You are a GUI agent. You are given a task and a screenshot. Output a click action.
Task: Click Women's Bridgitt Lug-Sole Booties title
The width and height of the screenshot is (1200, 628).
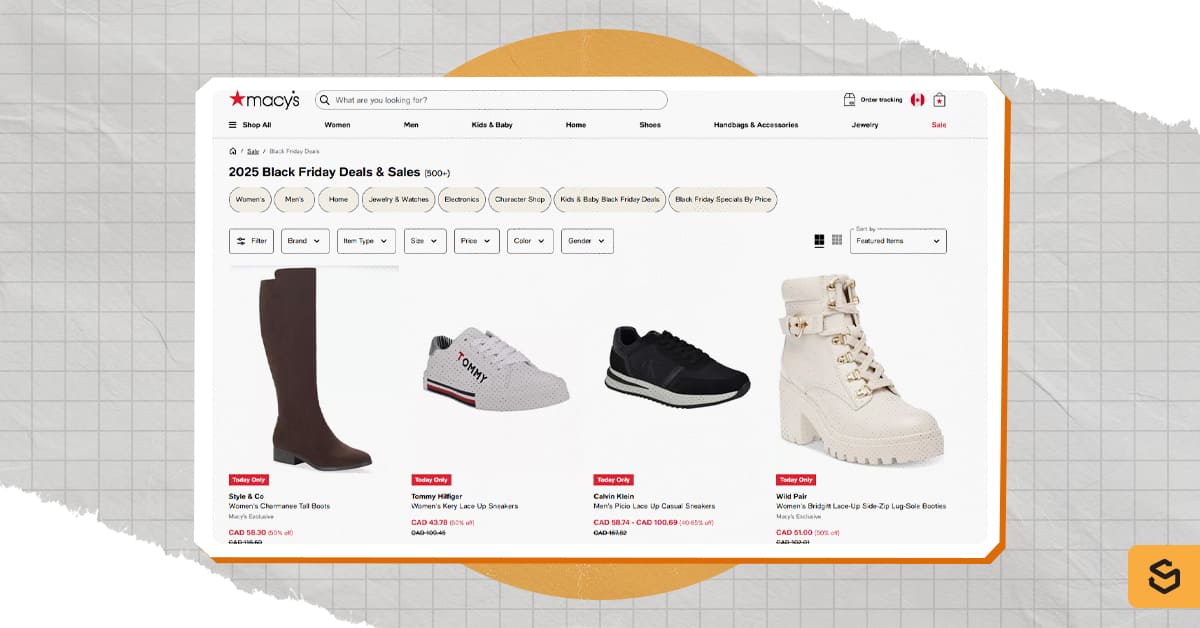click(x=861, y=506)
